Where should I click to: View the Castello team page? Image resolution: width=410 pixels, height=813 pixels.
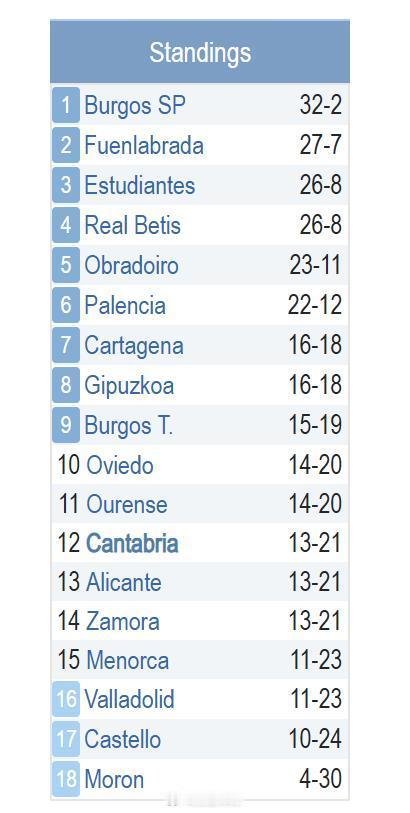point(122,739)
